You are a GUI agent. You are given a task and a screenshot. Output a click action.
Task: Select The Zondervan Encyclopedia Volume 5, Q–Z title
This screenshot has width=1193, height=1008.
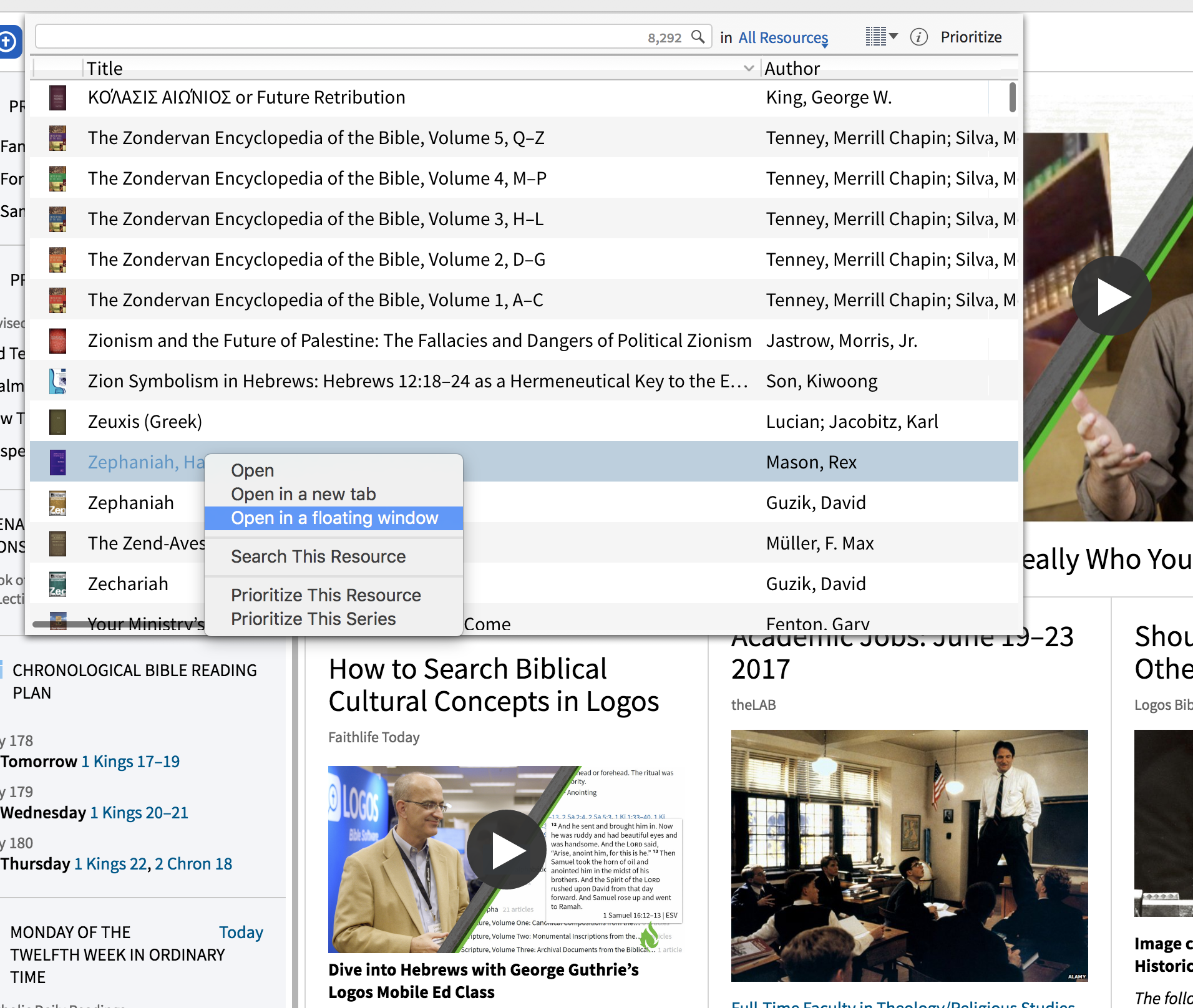[x=316, y=138]
